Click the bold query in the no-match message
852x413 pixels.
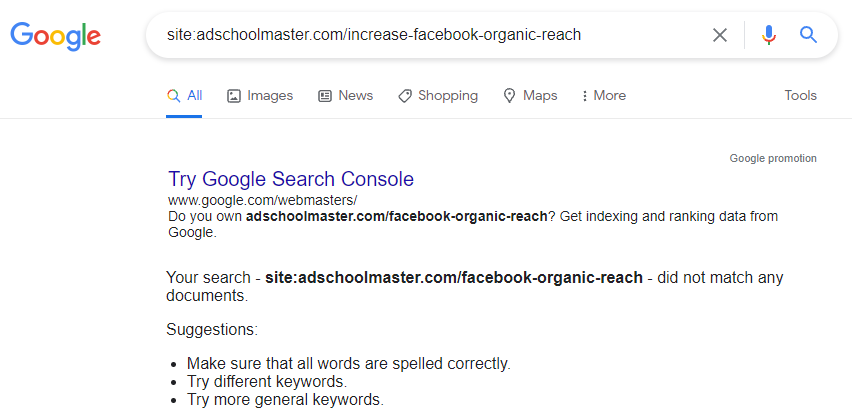[453, 277]
